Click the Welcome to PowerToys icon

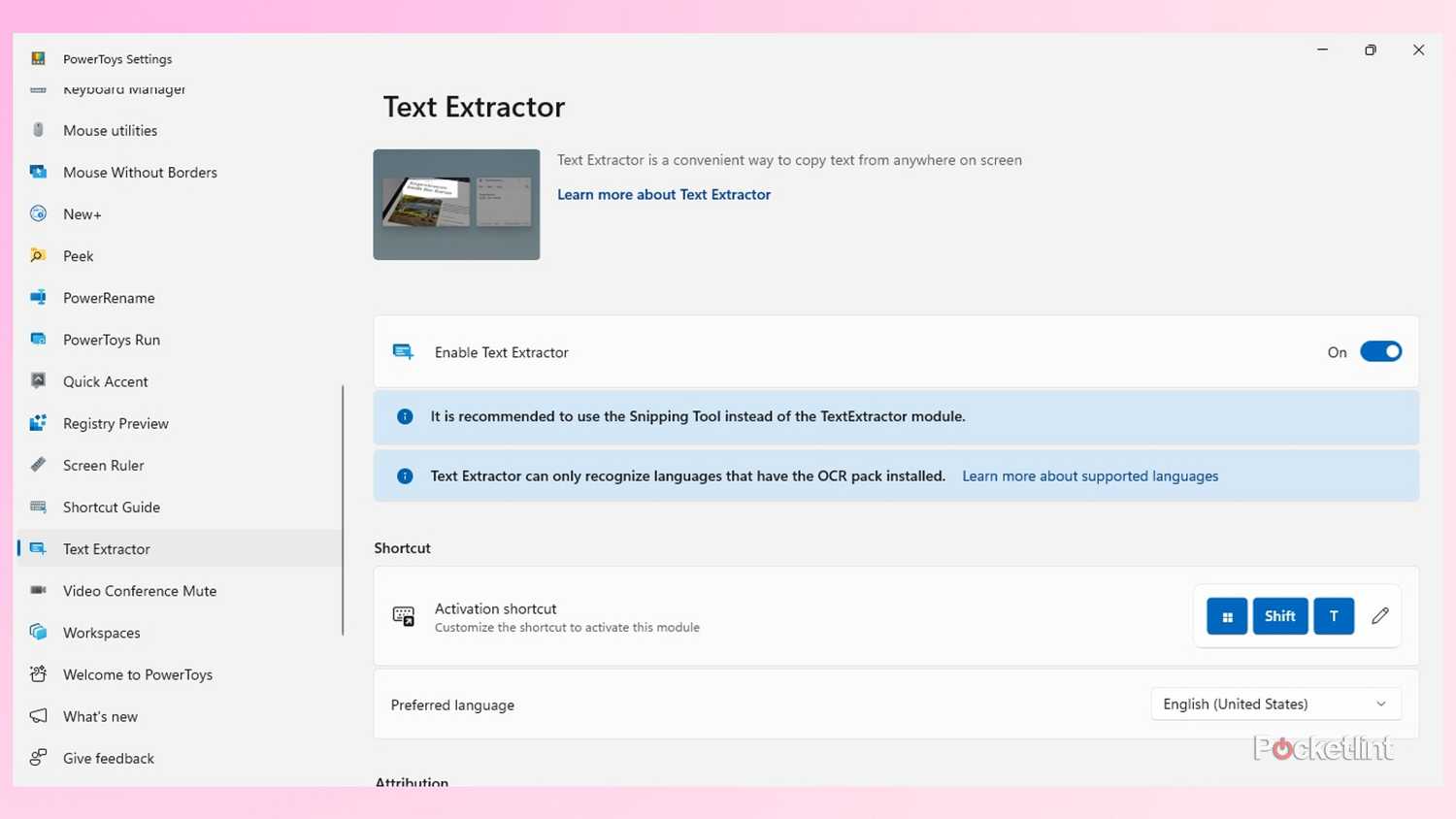click(x=38, y=673)
